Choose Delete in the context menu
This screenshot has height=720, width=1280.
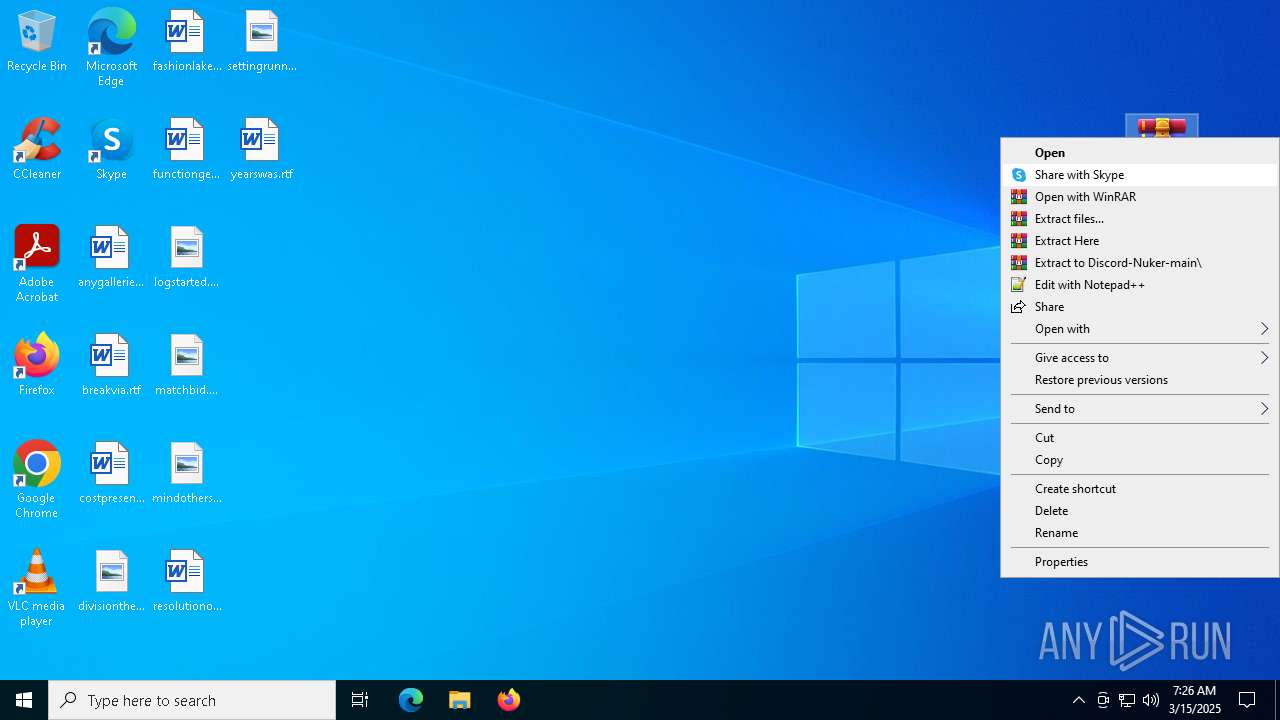[1140, 511]
